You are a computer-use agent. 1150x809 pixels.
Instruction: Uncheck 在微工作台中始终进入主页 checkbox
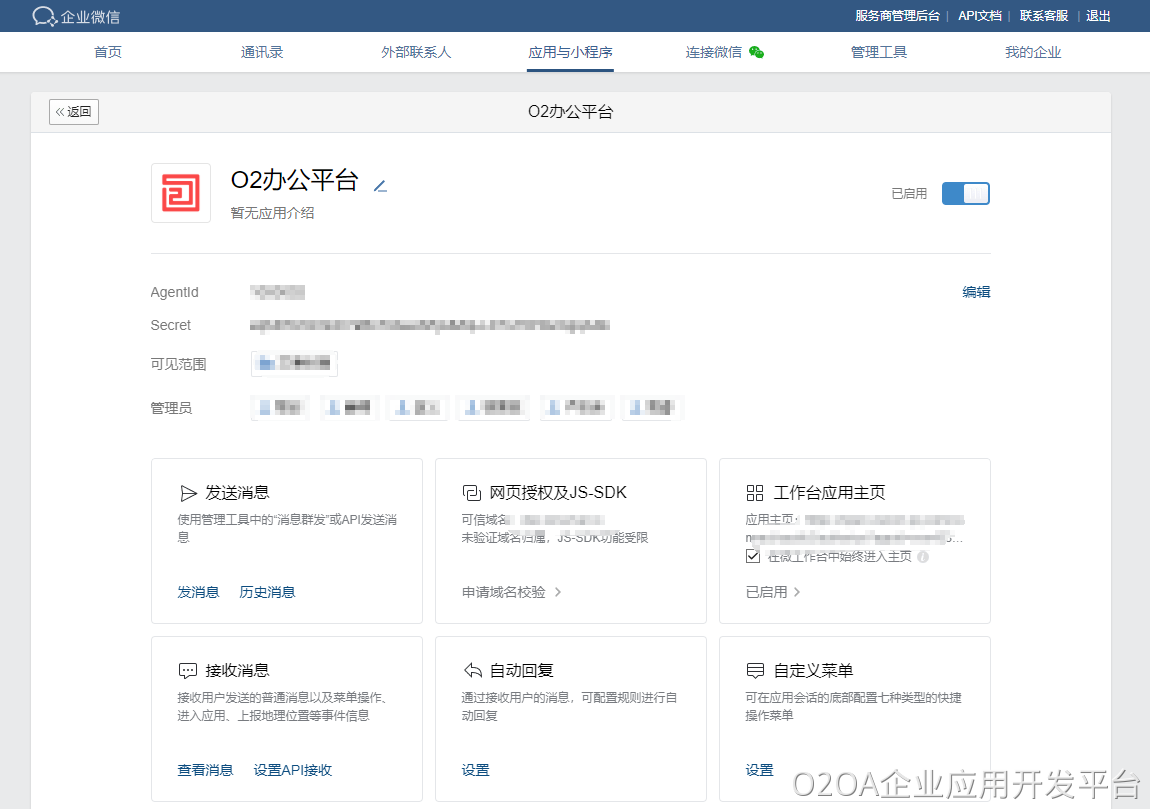click(754, 556)
